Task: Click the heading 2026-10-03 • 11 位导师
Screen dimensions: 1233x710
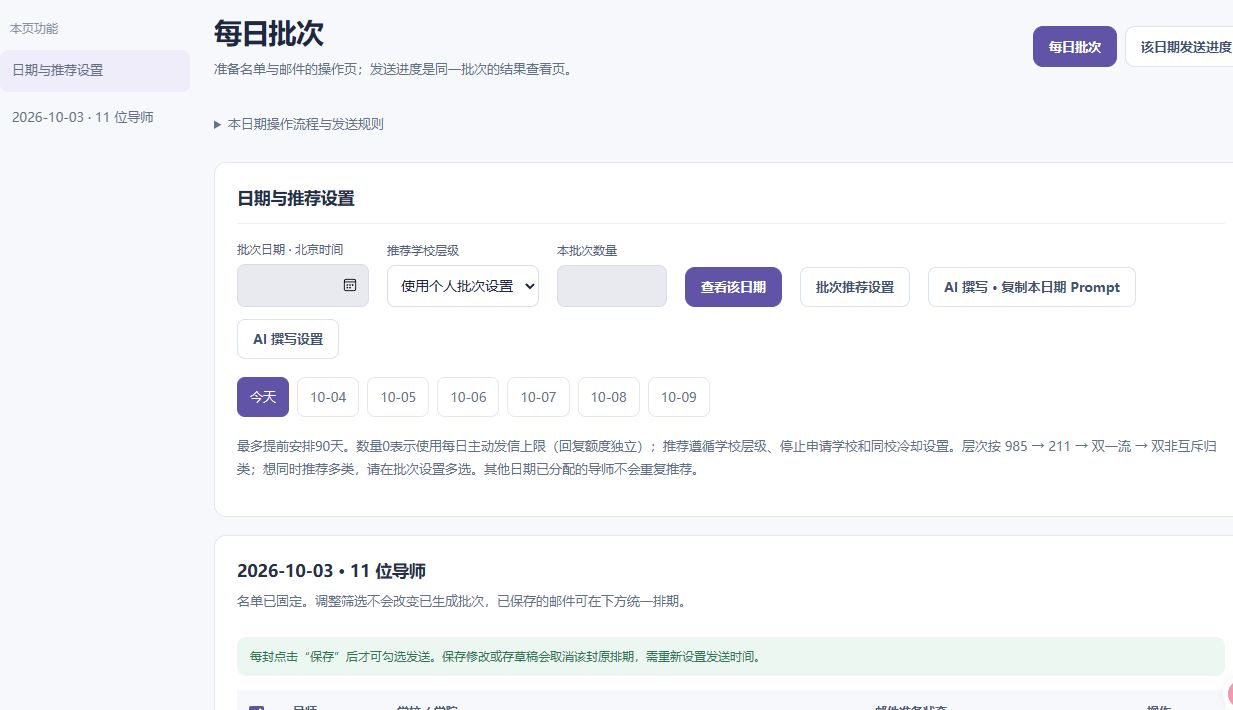Action: 331,571
